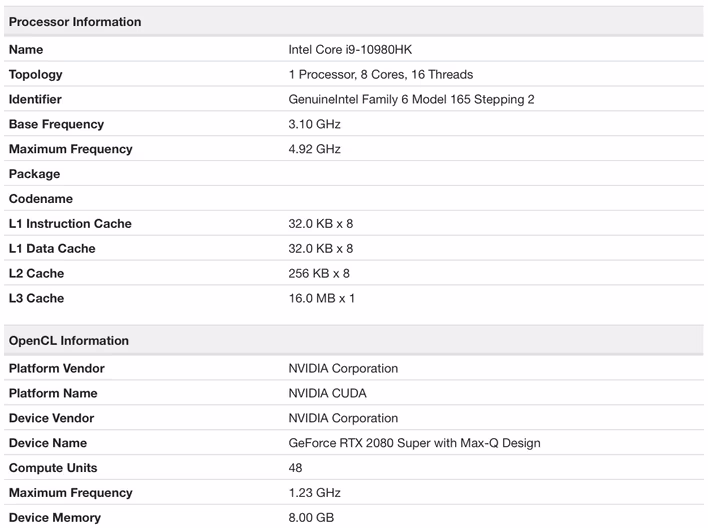Click the Topology label
This screenshot has width=708, height=528.
click(36, 75)
